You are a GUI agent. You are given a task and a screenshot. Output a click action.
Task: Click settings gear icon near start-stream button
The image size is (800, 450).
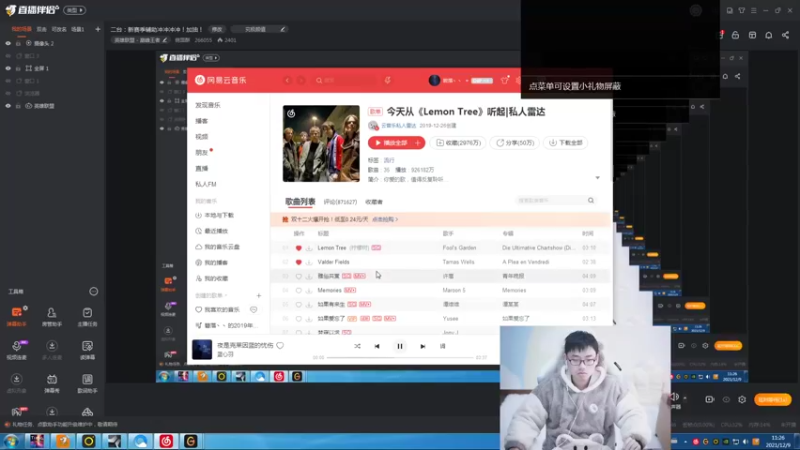pos(742,399)
